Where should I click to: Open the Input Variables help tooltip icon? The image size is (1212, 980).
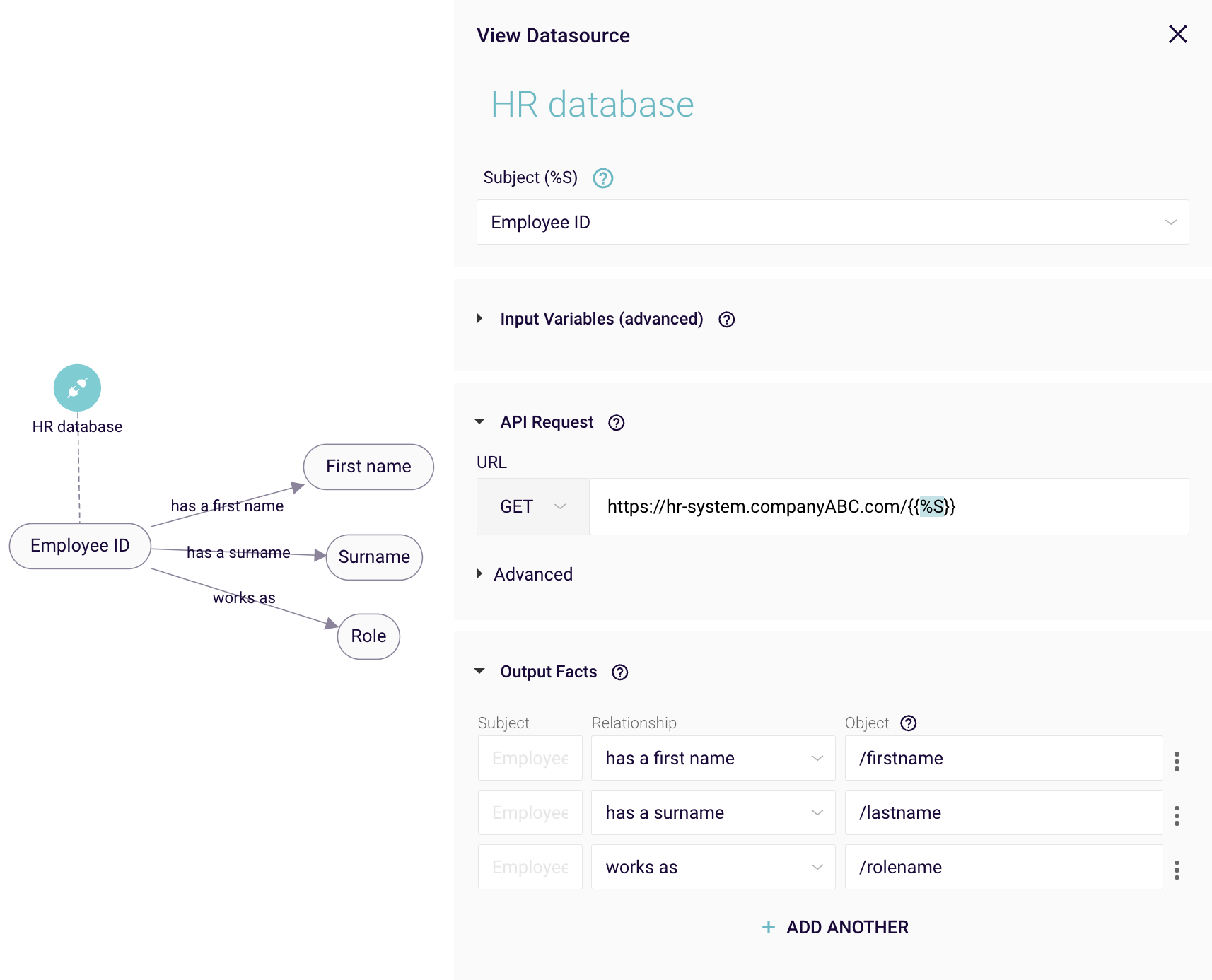click(726, 320)
